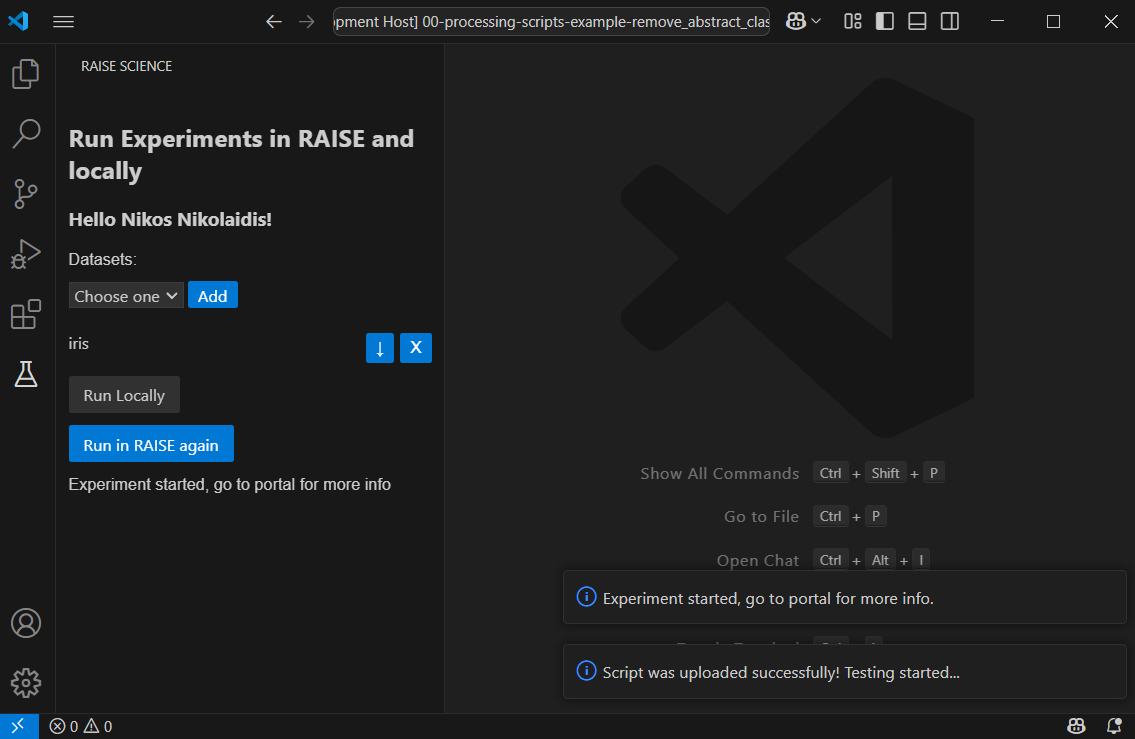Maximize the VS Code window
This screenshot has width=1135, height=739.
[1054, 22]
